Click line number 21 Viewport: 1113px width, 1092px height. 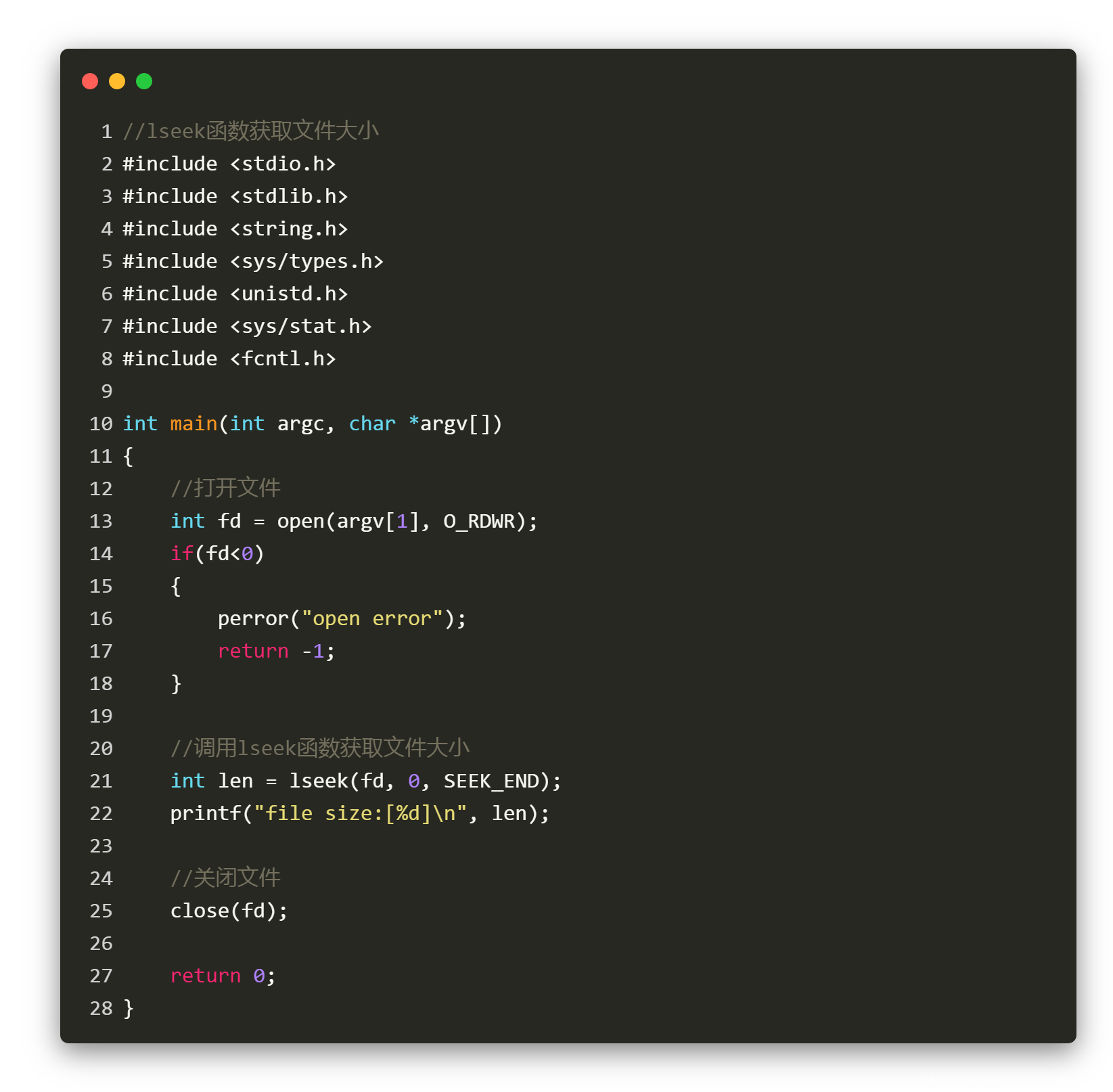[x=101, y=781]
